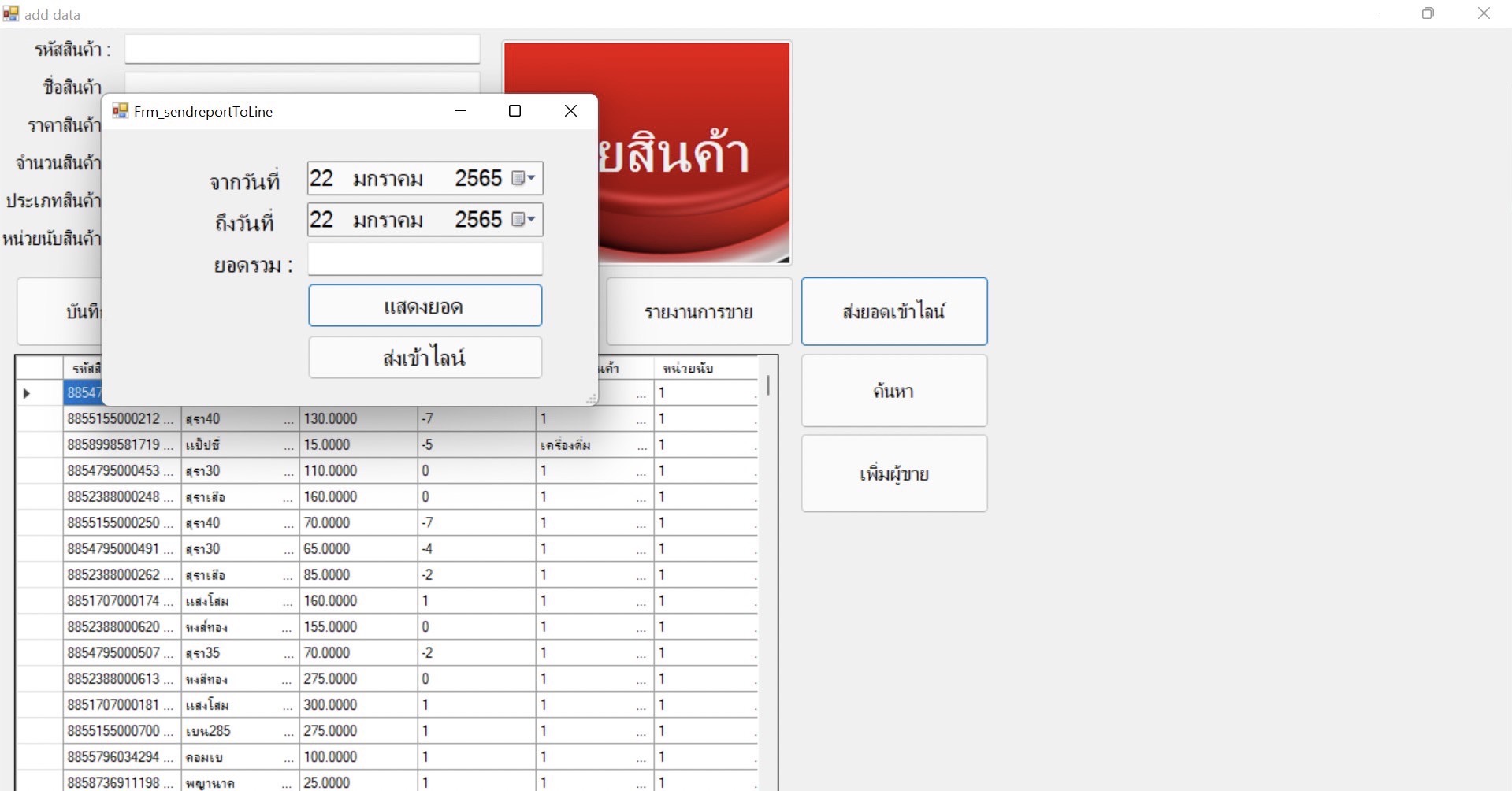Maximize the Frm_sendreportToLine dialog
Screen dimensions: 1512x791
pyautogui.click(x=515, y=111)
